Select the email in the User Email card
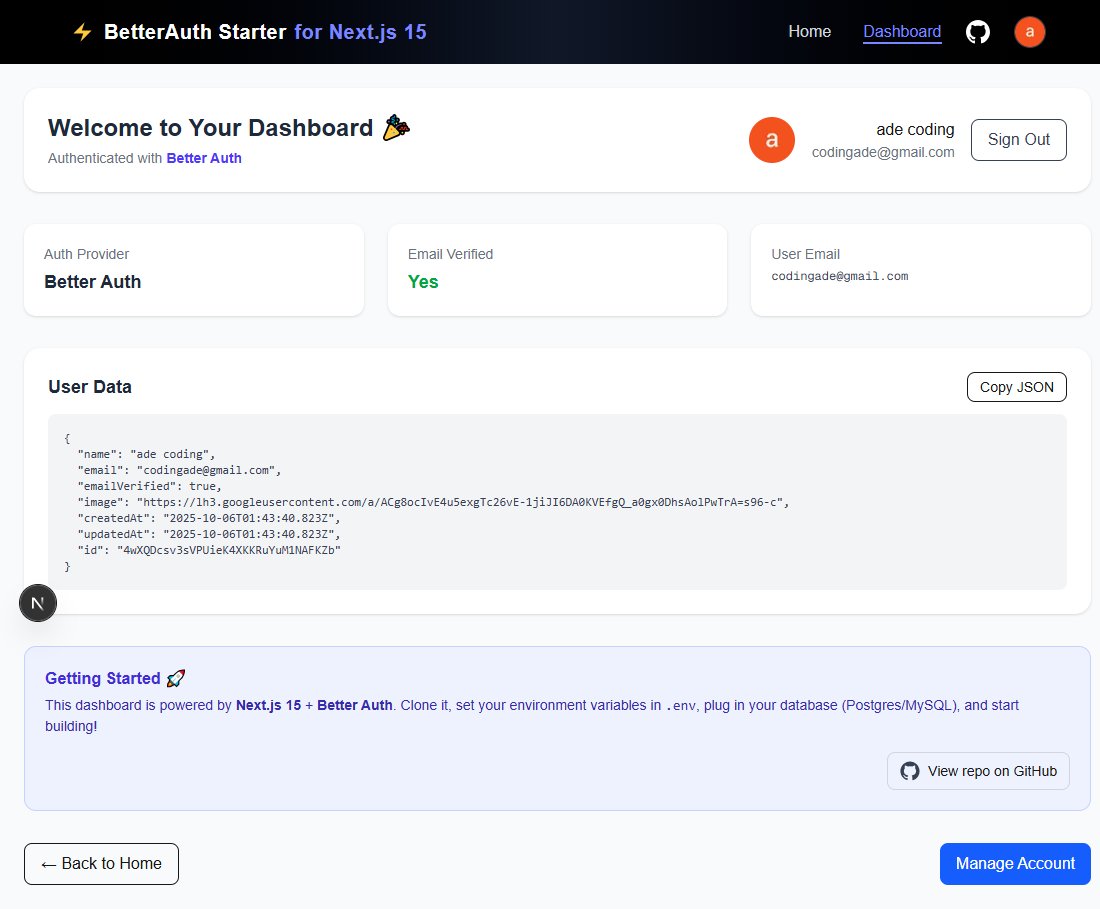Image resolution: width=1100 pixels, height=909 pixels. [840, 276]
